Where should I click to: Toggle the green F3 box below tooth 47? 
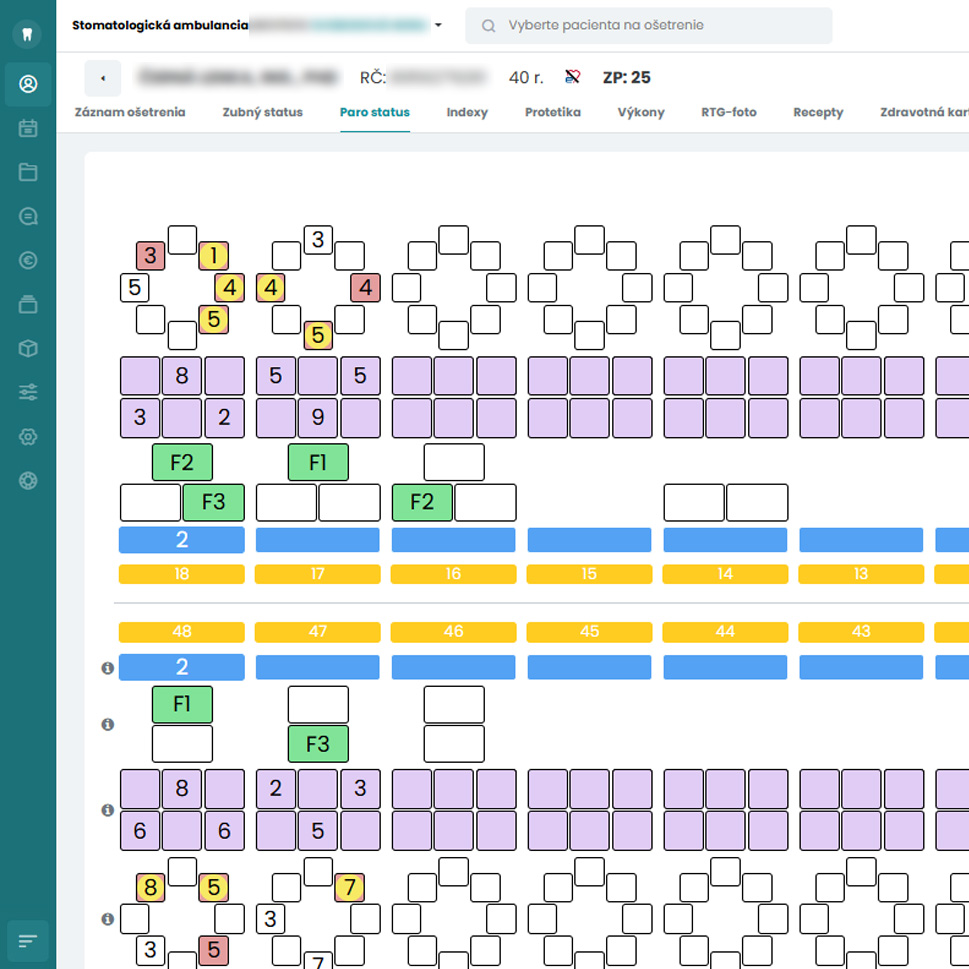pyautogui.click(x=318, y=744)
